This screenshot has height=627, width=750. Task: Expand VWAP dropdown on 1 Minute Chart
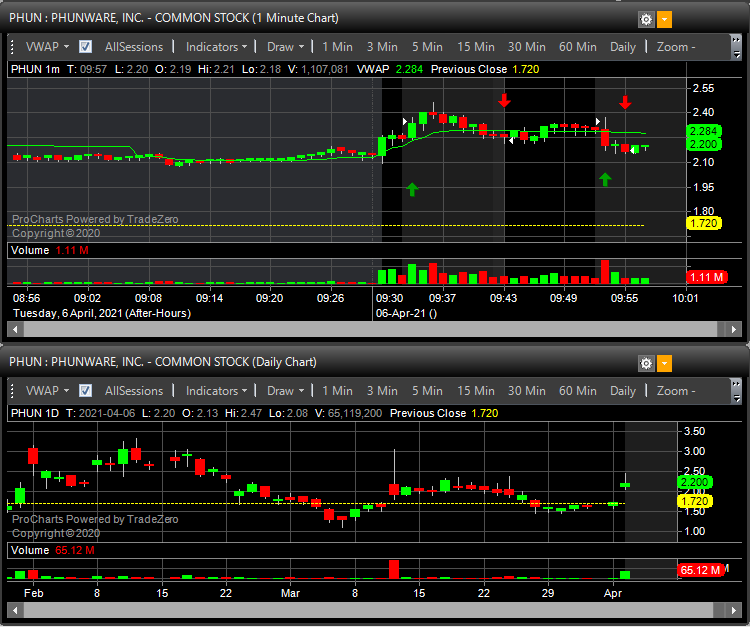[x=47, y=47]
